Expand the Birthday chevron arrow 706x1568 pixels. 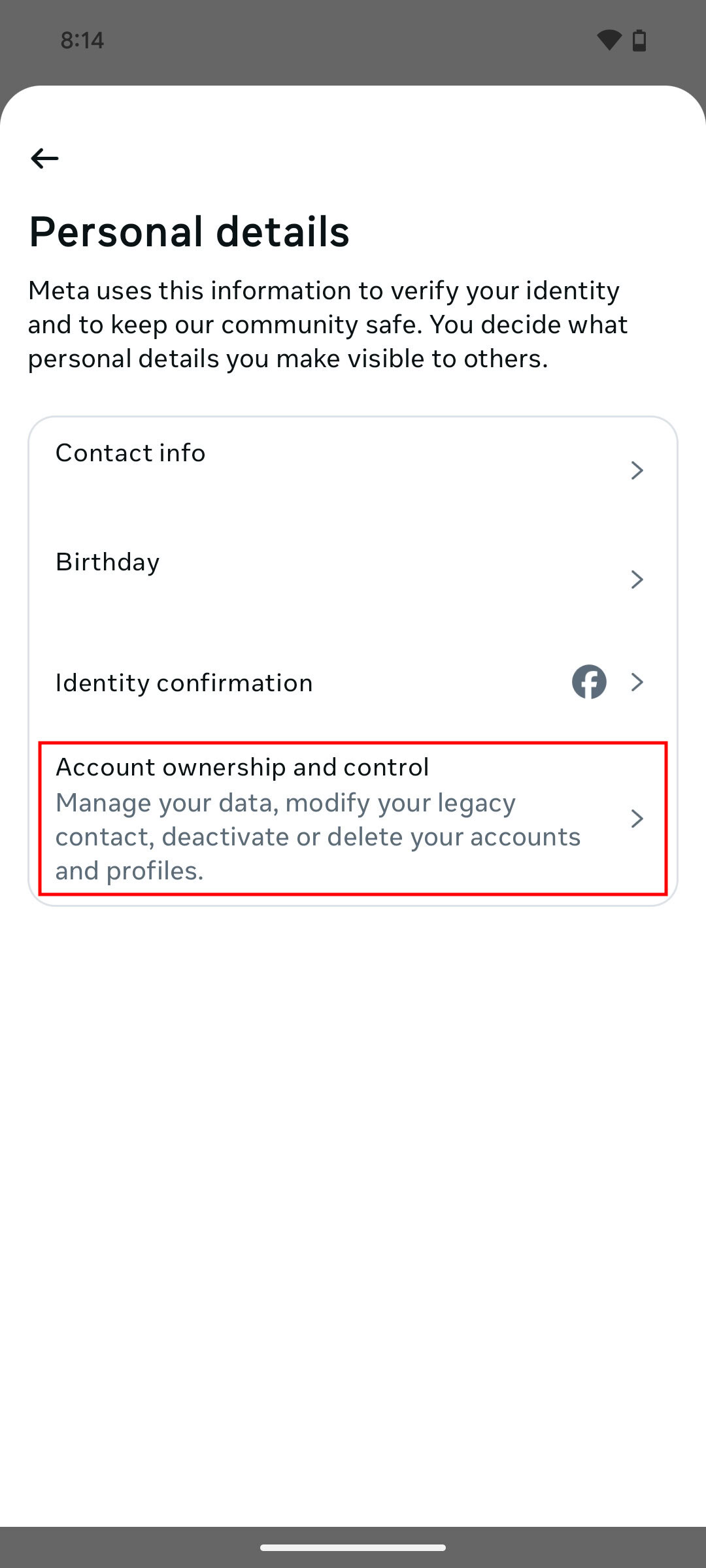point(637,580)
